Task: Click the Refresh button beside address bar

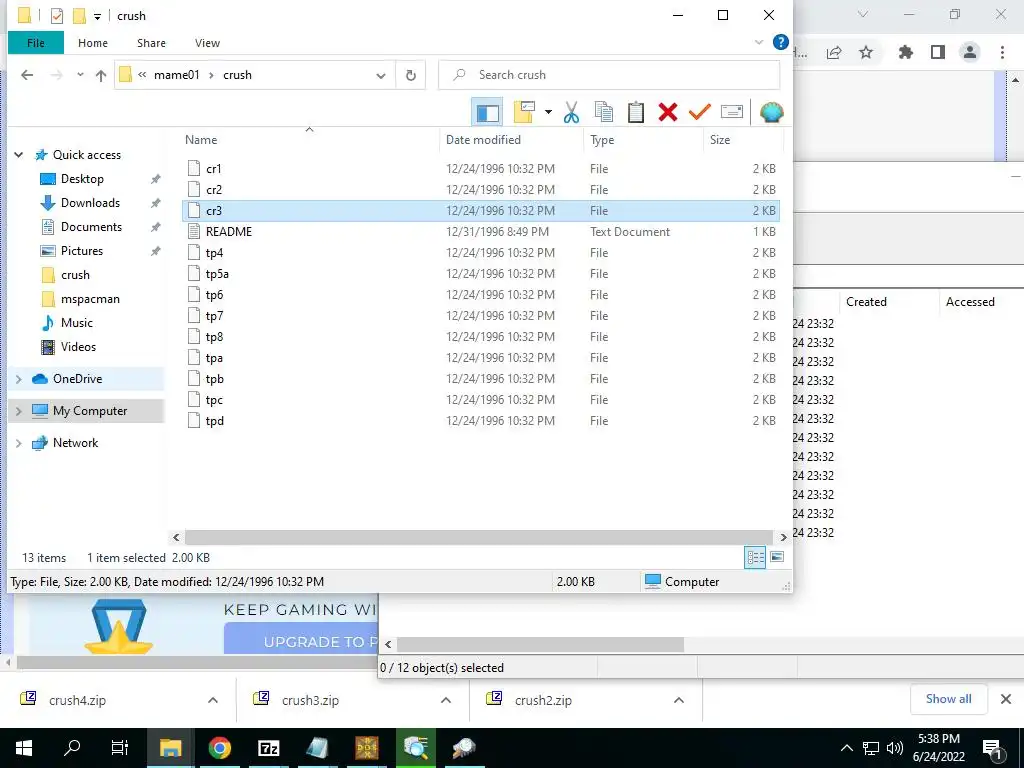Action: point(411,75)
